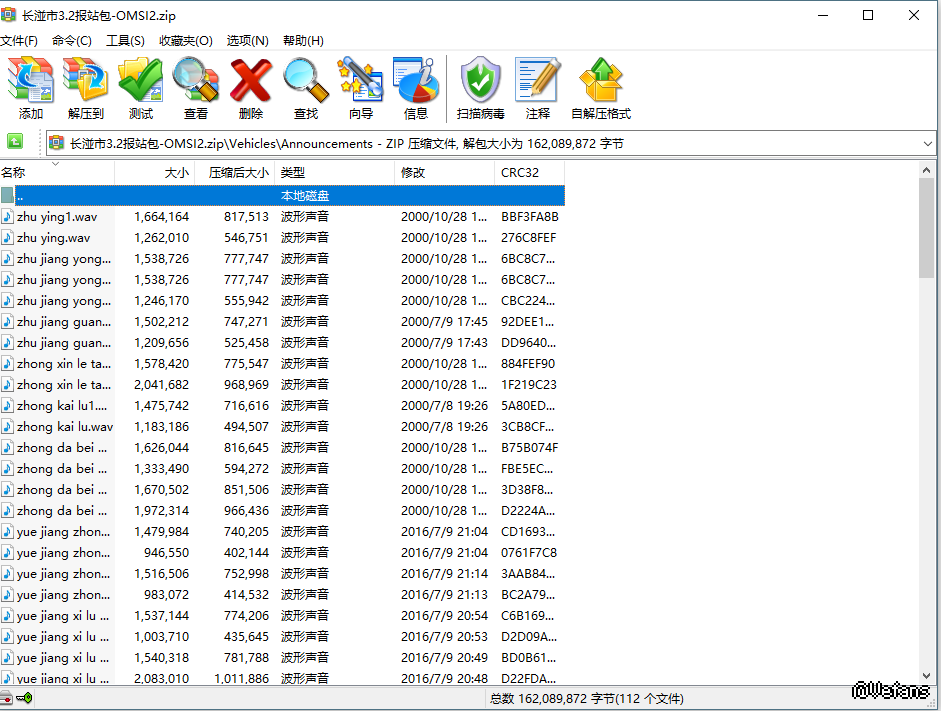The width and height of the screenshot is (941, 711).
Task: Open the 文件(F) menu
Action: [x=19, y=41]
